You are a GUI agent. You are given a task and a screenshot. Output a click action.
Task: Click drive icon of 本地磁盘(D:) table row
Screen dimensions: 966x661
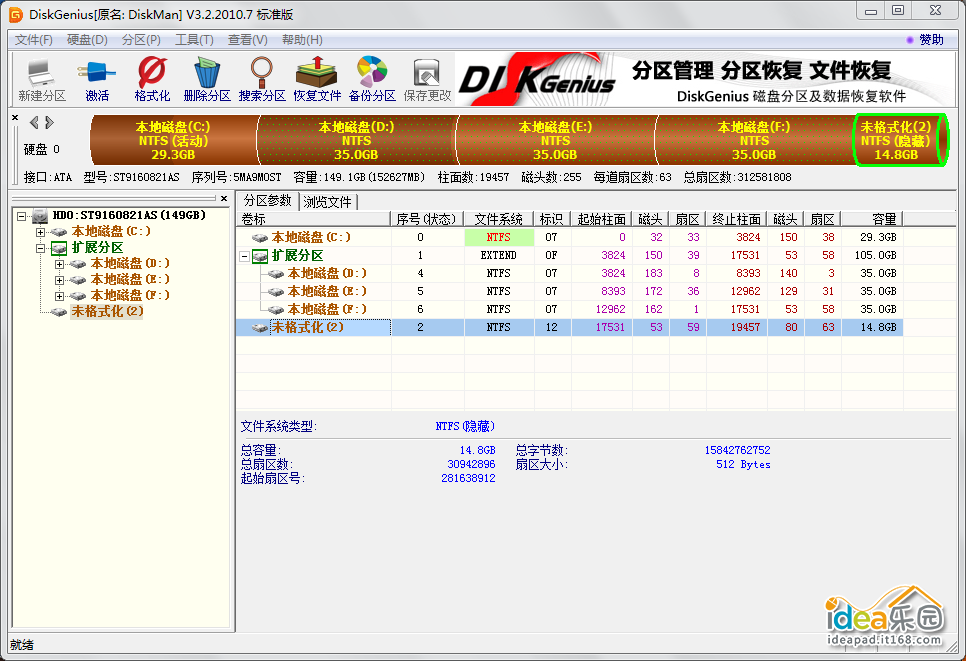pyautogui.click(x=275, y=274)
